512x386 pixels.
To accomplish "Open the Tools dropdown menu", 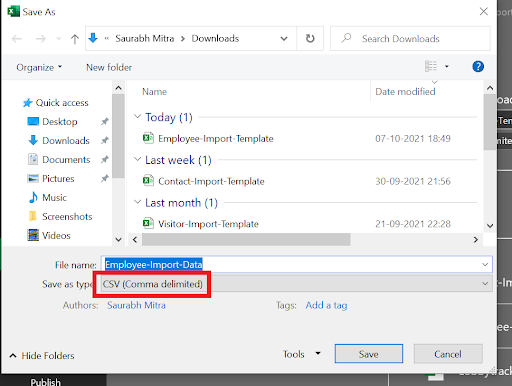I will (x=302, y=354).
